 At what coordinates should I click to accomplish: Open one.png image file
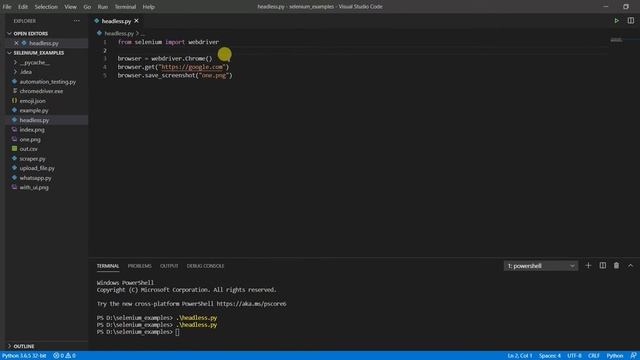point(30,139)
